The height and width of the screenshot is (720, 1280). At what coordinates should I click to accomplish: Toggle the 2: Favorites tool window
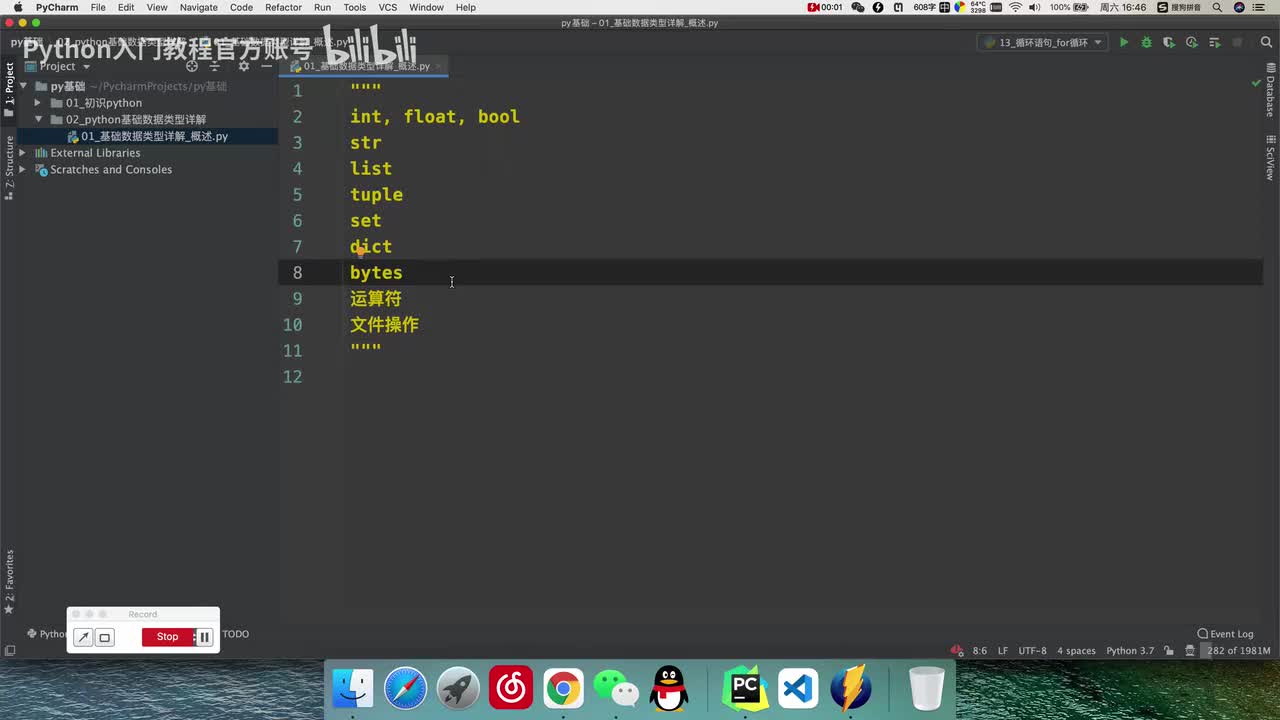(x=9, y=581)
